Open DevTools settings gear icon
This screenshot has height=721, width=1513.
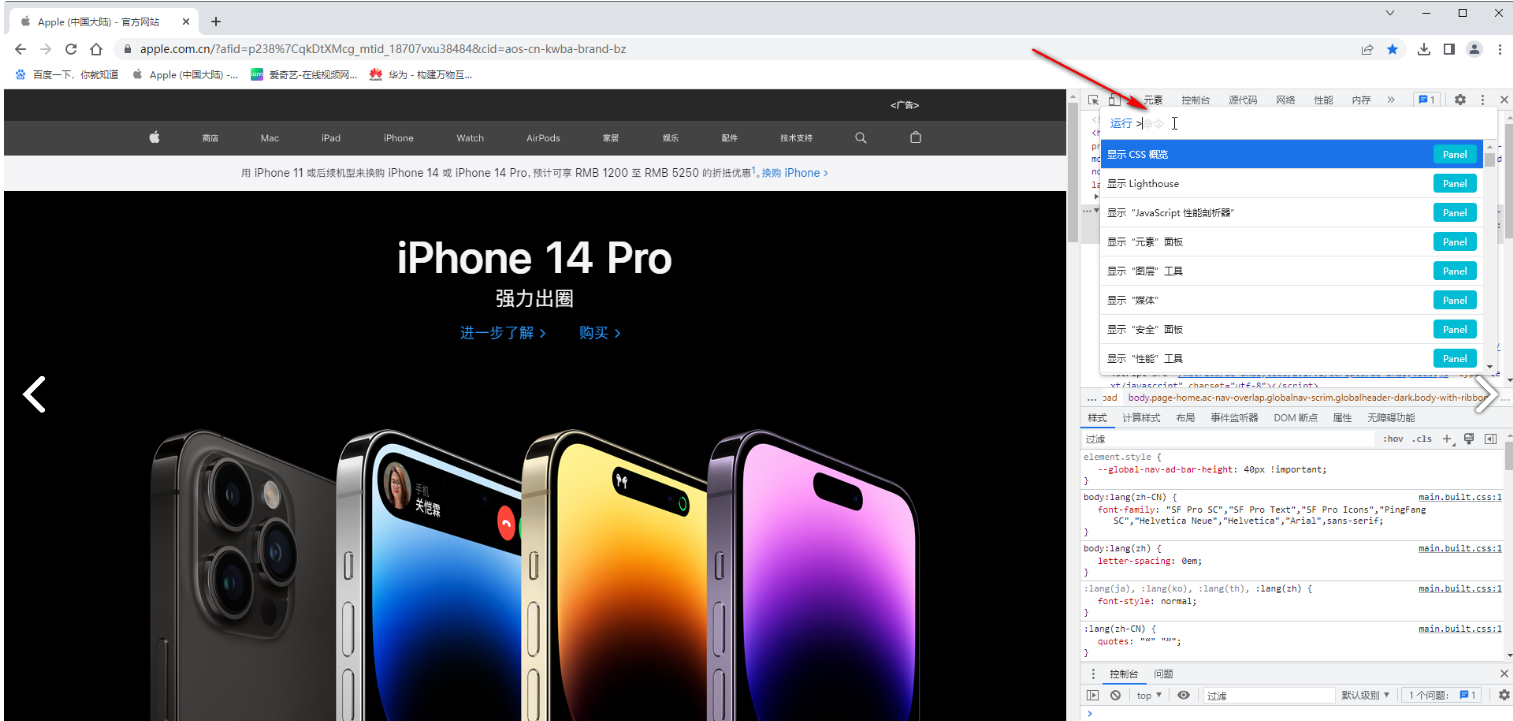[x=1460, y=100]
